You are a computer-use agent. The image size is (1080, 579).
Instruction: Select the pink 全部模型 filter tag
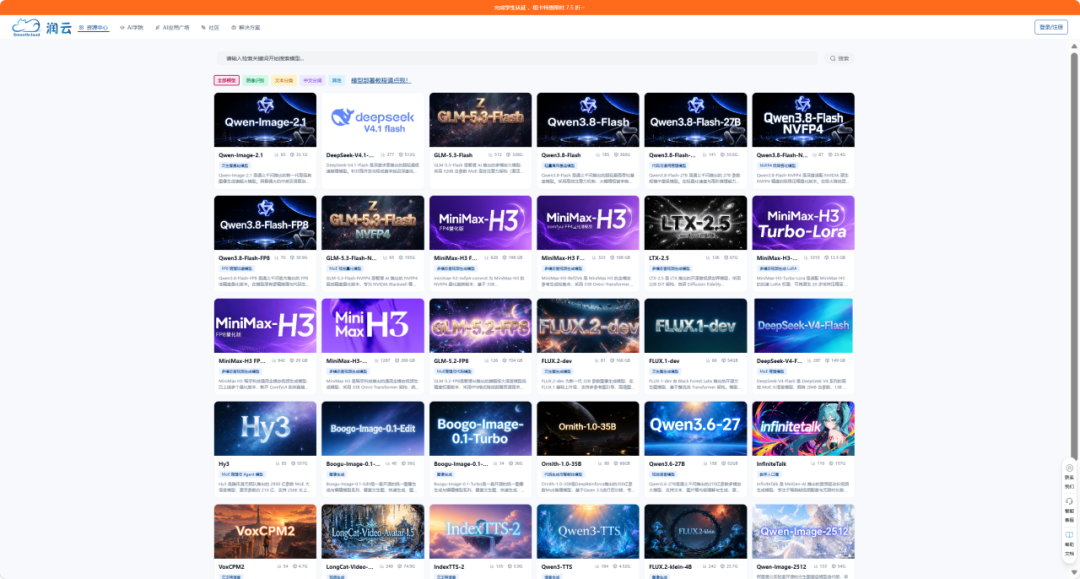[227, 81]
